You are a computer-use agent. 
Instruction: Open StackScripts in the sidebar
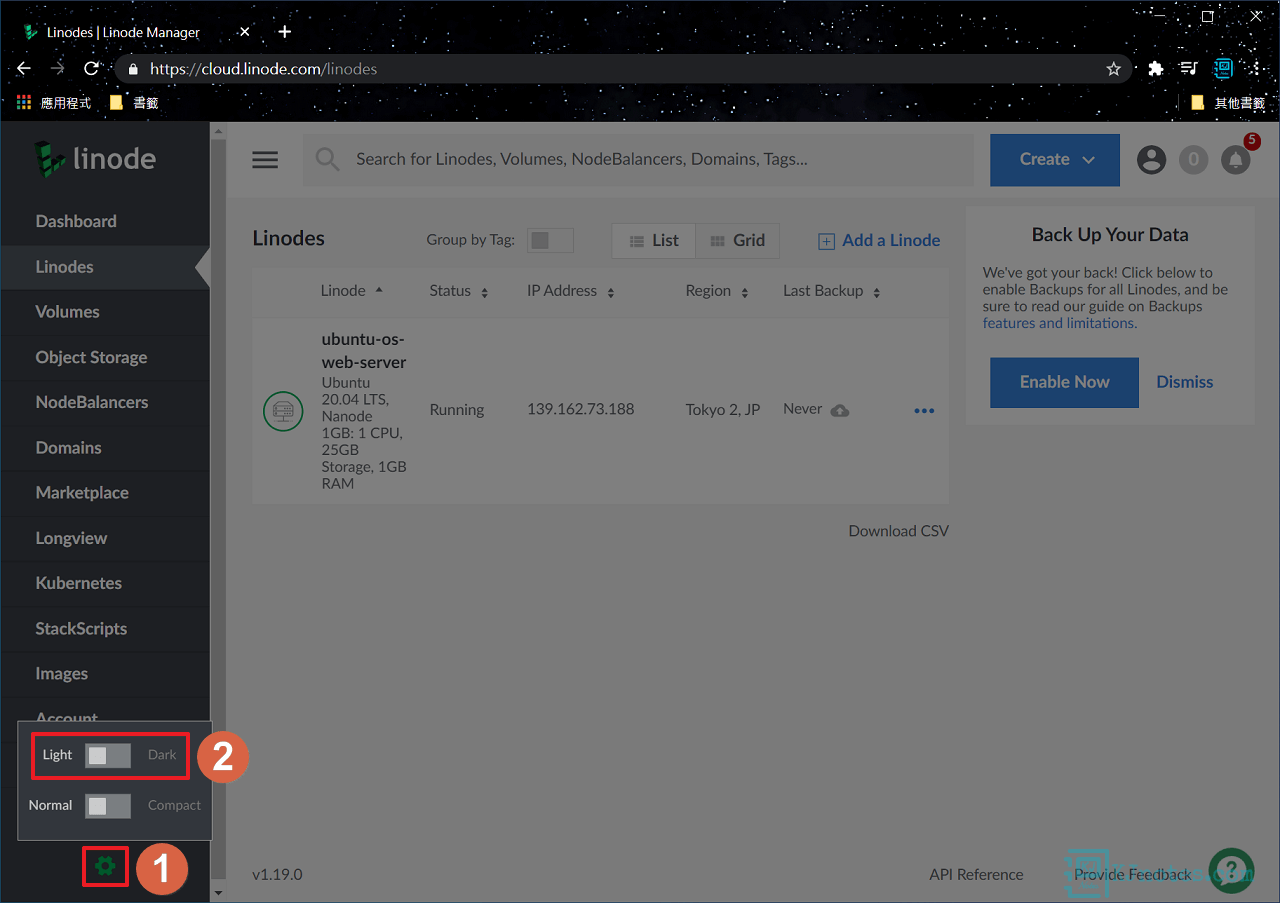pos(105,629)
